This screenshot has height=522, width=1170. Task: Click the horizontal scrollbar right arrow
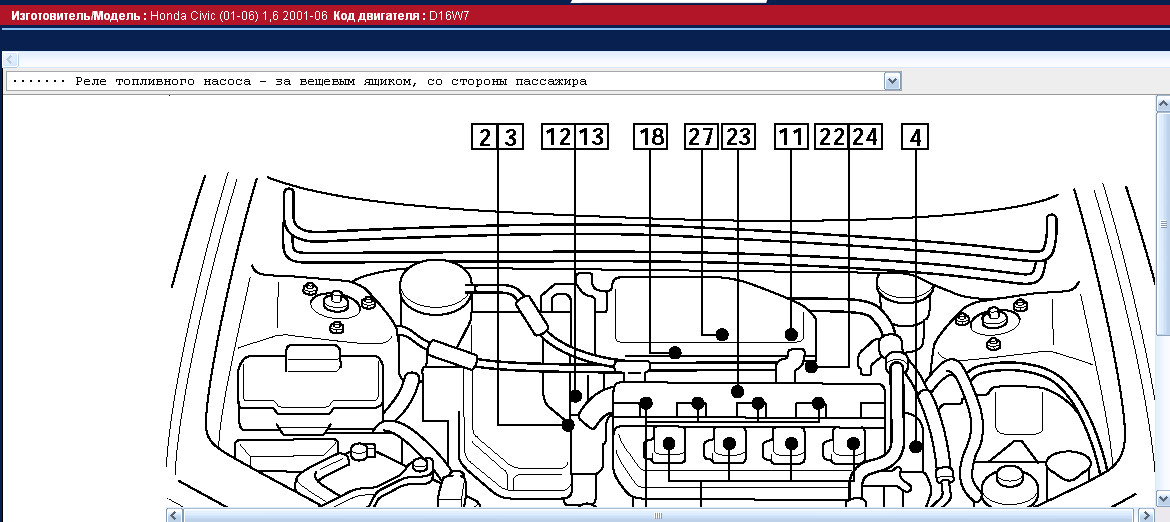click(1148, 515)
